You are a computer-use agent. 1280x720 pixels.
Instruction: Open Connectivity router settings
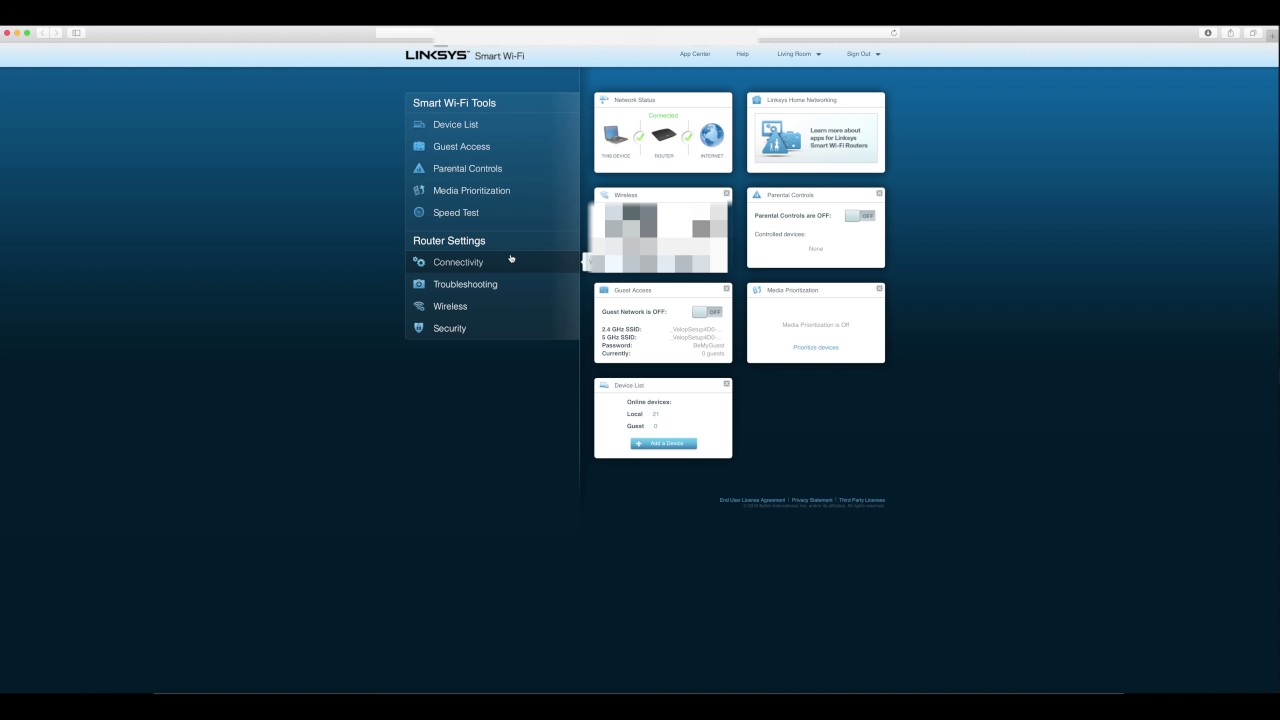tap(492, 262)
